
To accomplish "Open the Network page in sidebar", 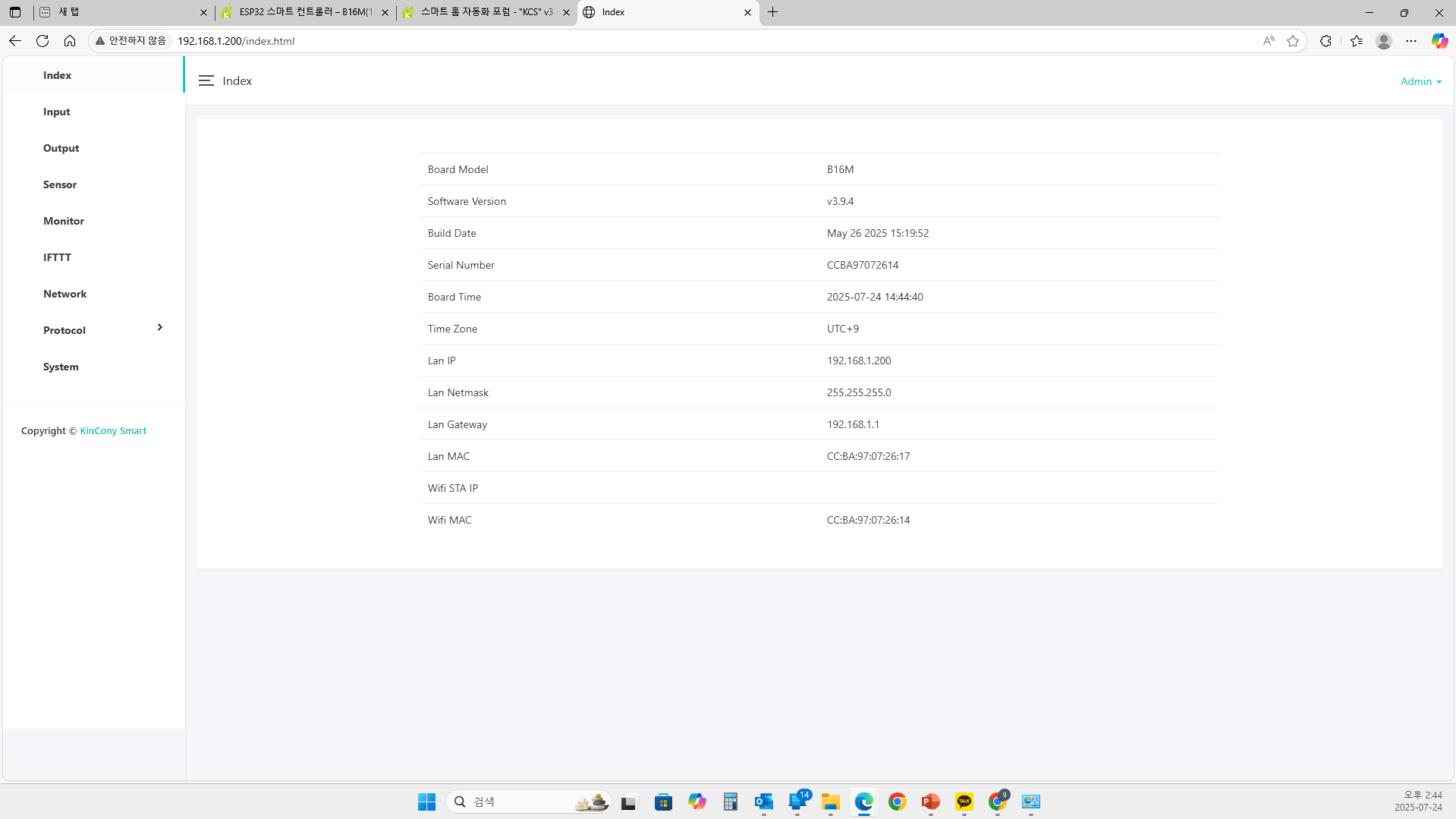I will [x=64, y=294].
